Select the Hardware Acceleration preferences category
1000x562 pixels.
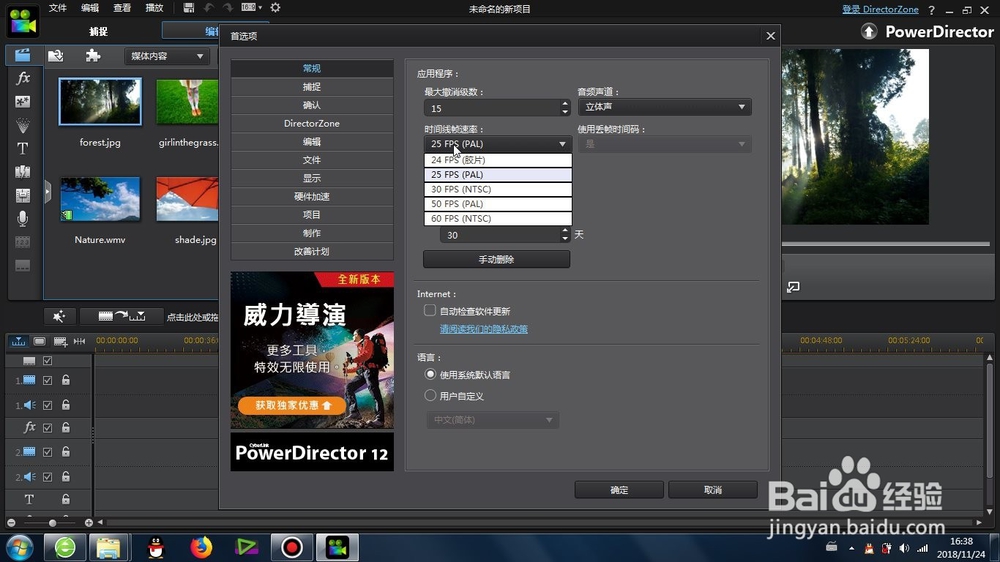click(x=312, y=196)
